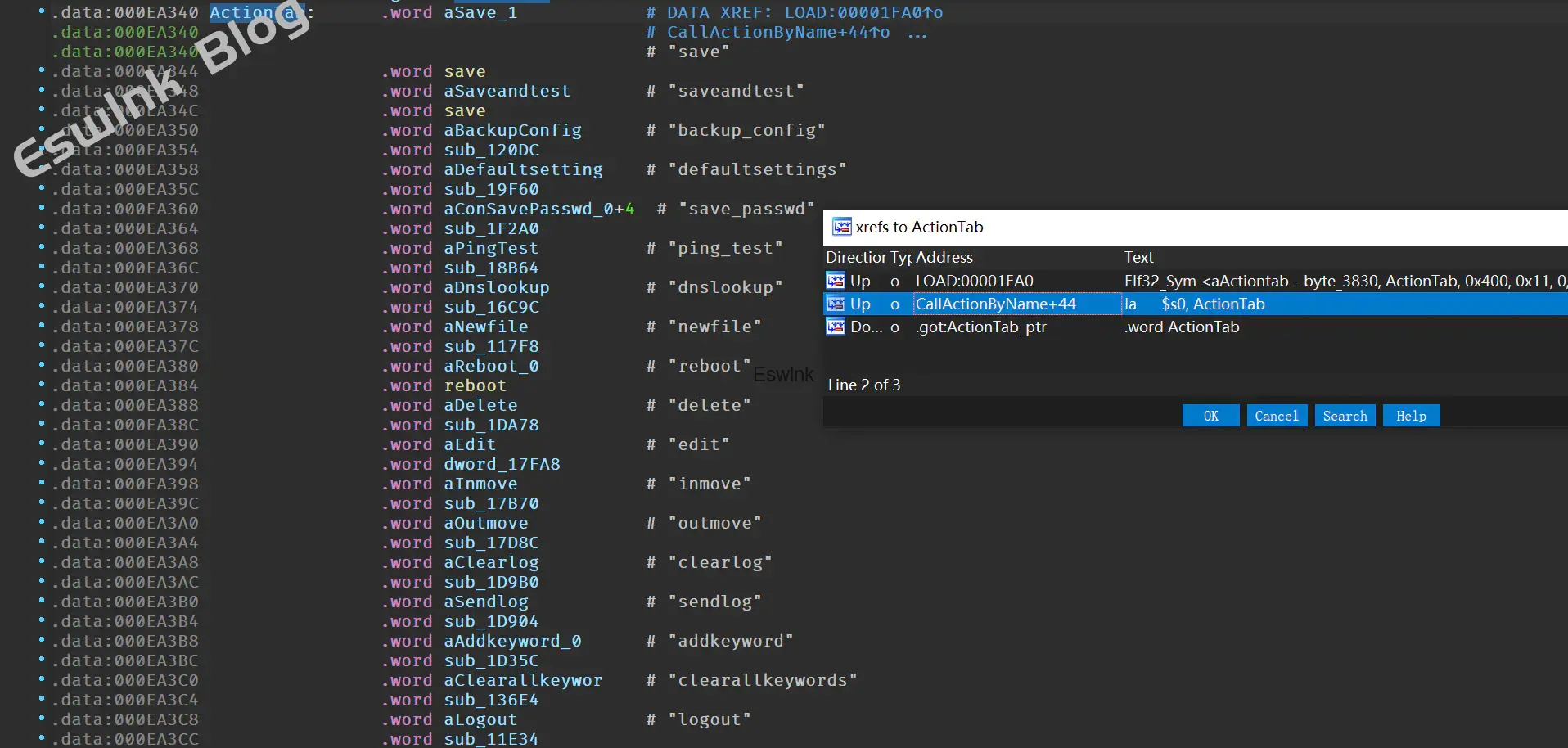The height and width of the screenshot is (748, 1568).
Task: Toggle breakpoint dot at .data:000EA3B0
Action: (42, 601)
